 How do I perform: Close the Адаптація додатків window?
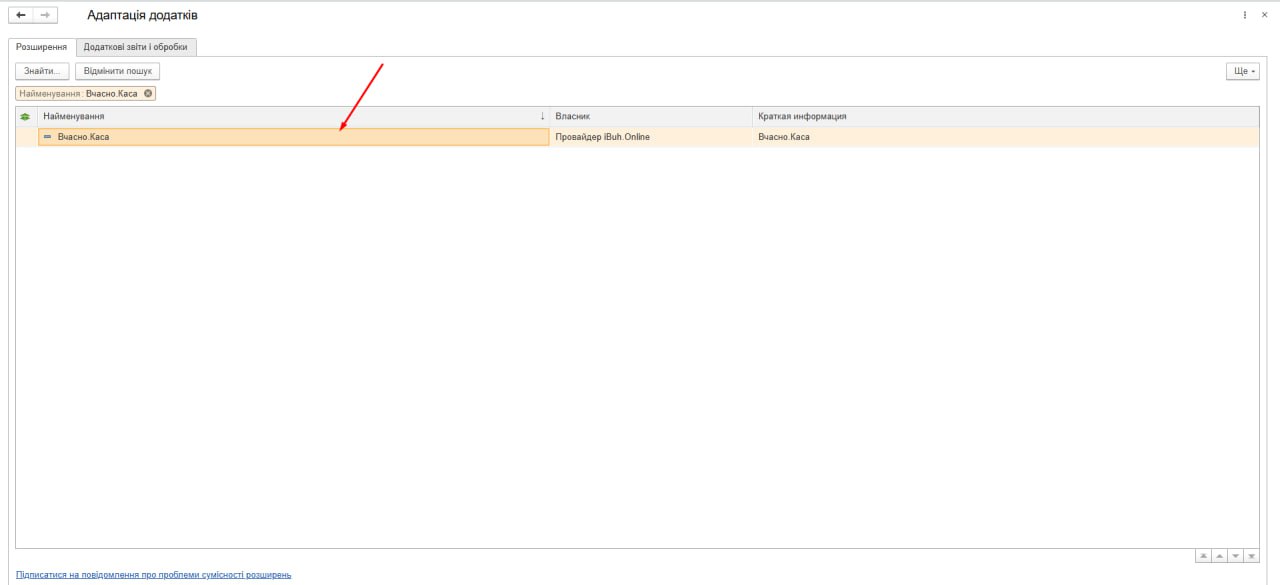pyautogui.click(x=1264, y=15)
